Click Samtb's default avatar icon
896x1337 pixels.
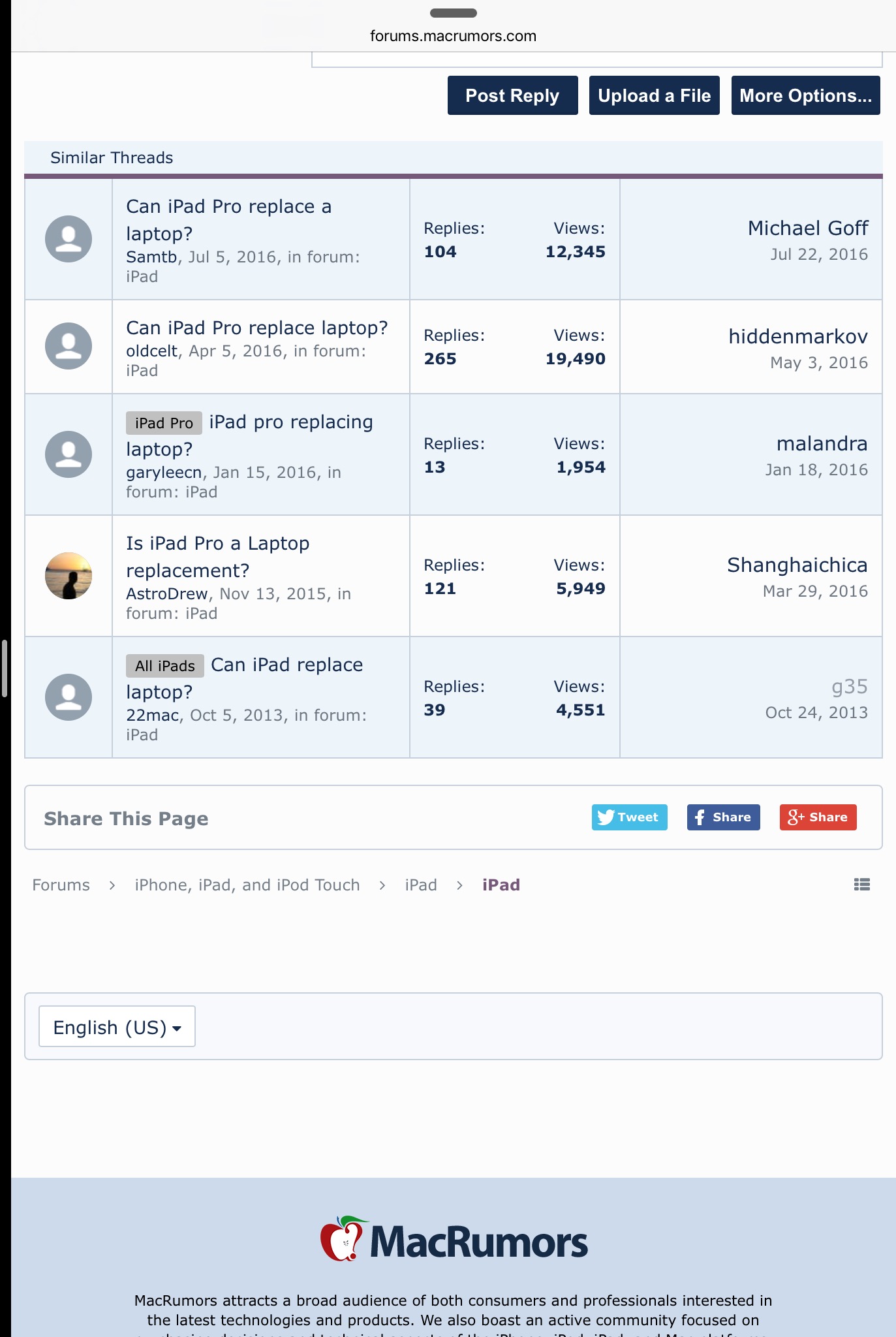pos(69,239)
